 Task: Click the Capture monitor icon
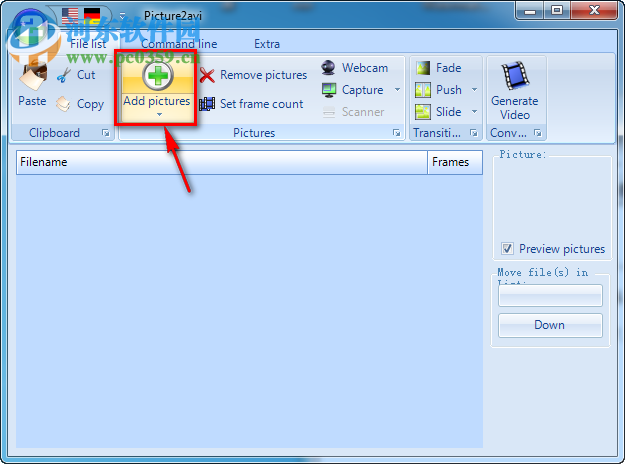[329, 90]
